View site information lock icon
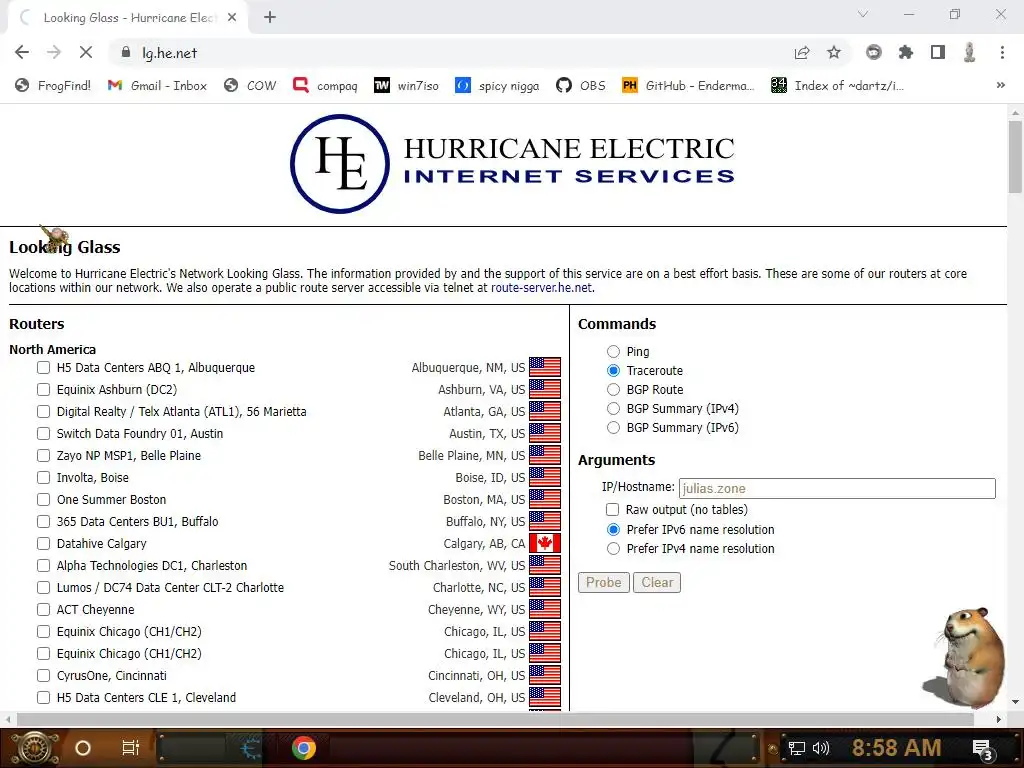Image resolution: width=1024 pixels, height=768 pixels. (125, 53)
